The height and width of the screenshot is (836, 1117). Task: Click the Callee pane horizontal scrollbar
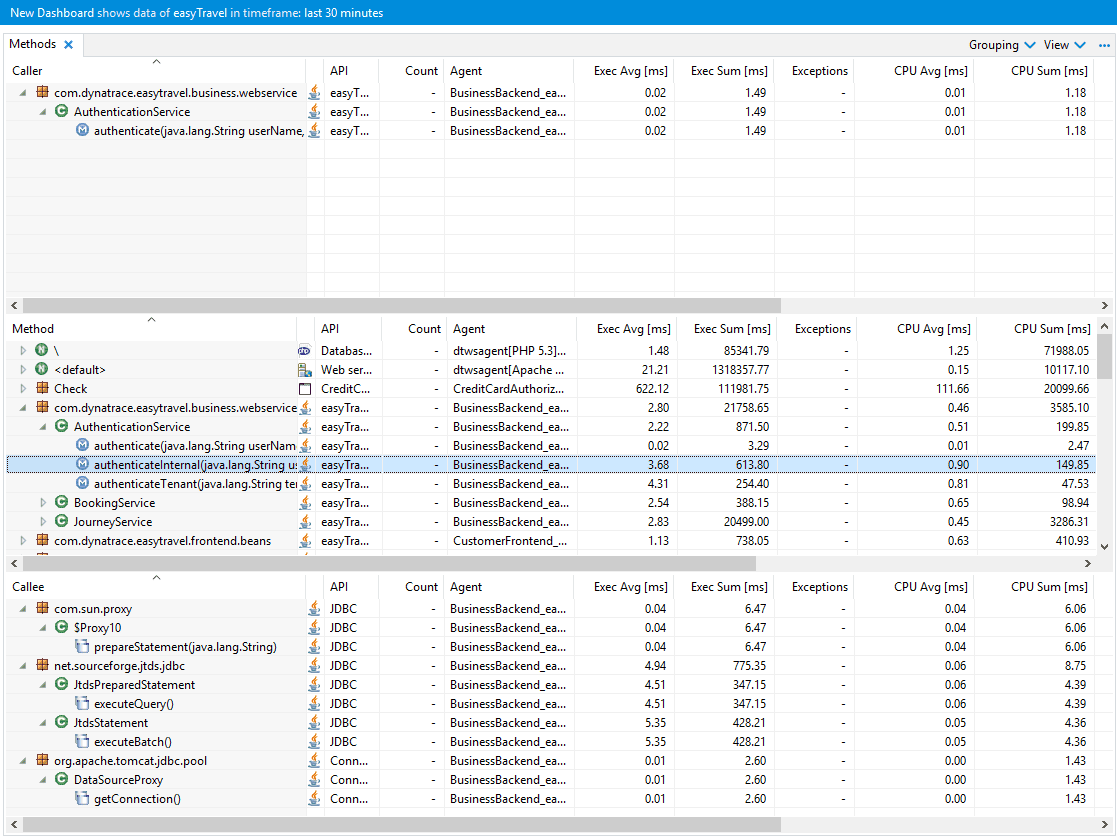pyautogui.click(x=402, y=825)
